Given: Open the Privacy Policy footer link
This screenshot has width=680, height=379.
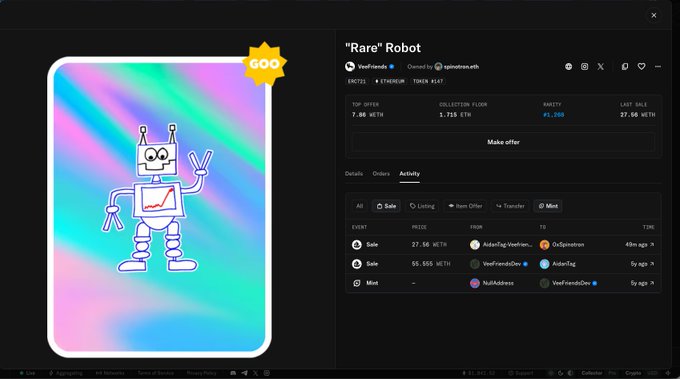Looking at the screenshot, I should pyautogui.click(x=201, y=373).
